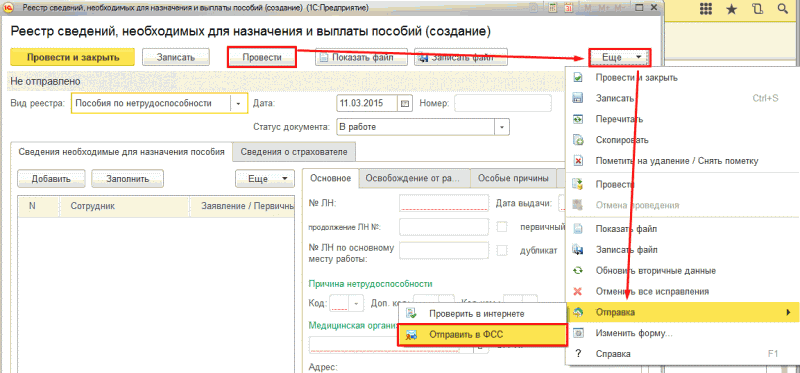Image resolution: width=800 pixels, height=373 pixels.
Task: Click the № ЛН по основному месту работы field
Action: click(444, 251)
